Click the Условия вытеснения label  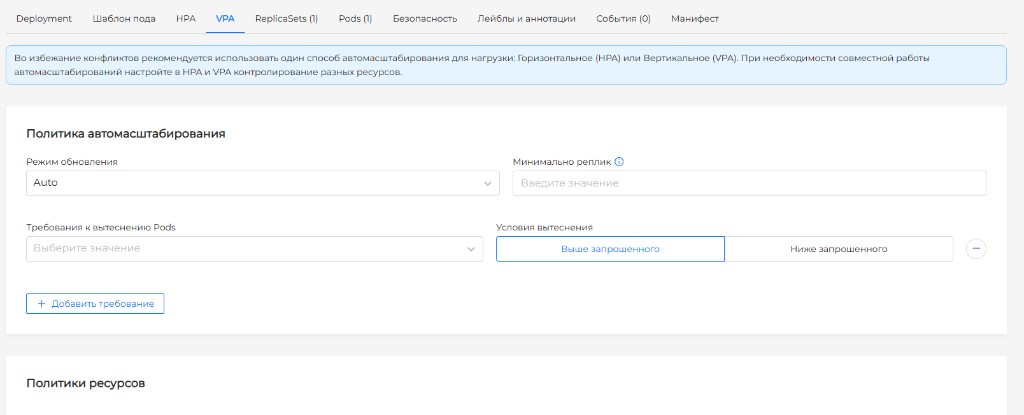544,227
